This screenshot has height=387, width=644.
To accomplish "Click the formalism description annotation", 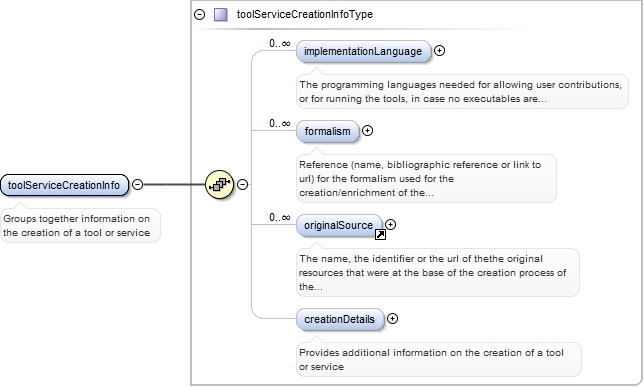I will coord(426,178).
